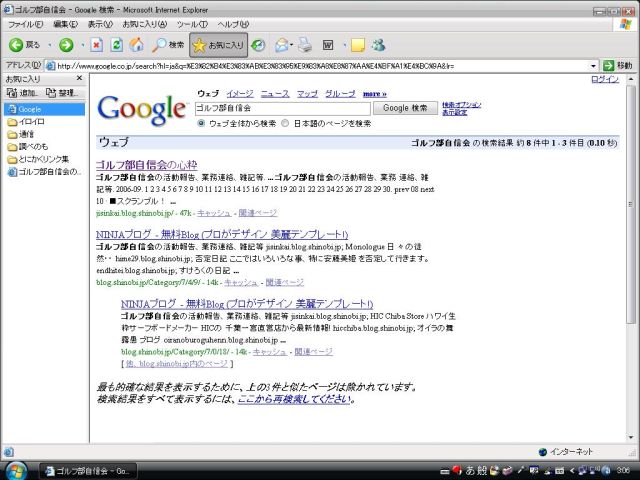Open the 検索オプション link
The width and height of the screenshot is (640, 480).
click(x=462, y=105)
